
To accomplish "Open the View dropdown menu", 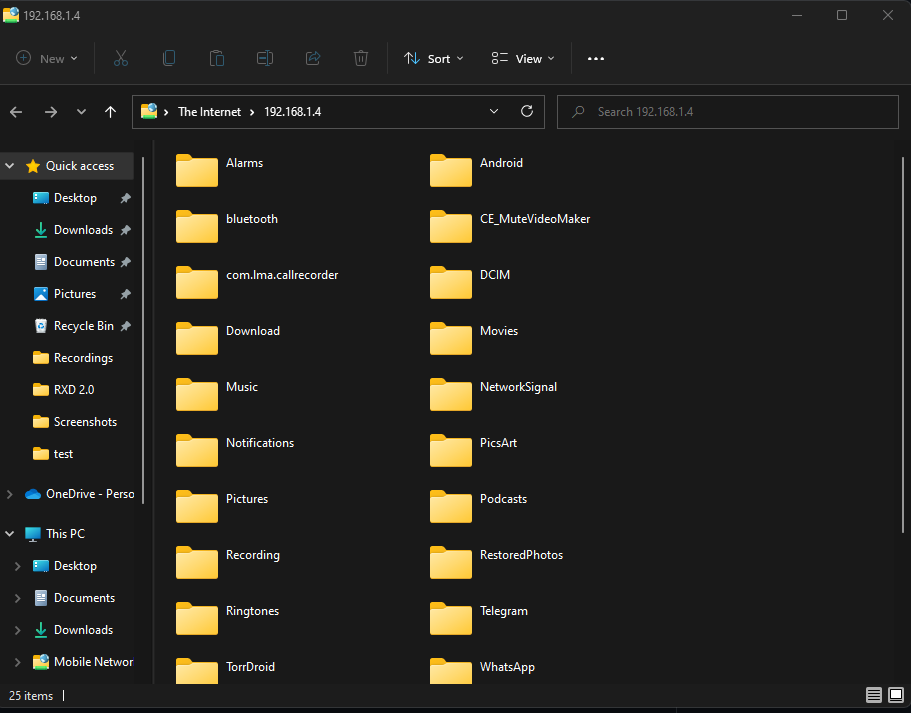I will pyautogui.click(x=523, y=58).
